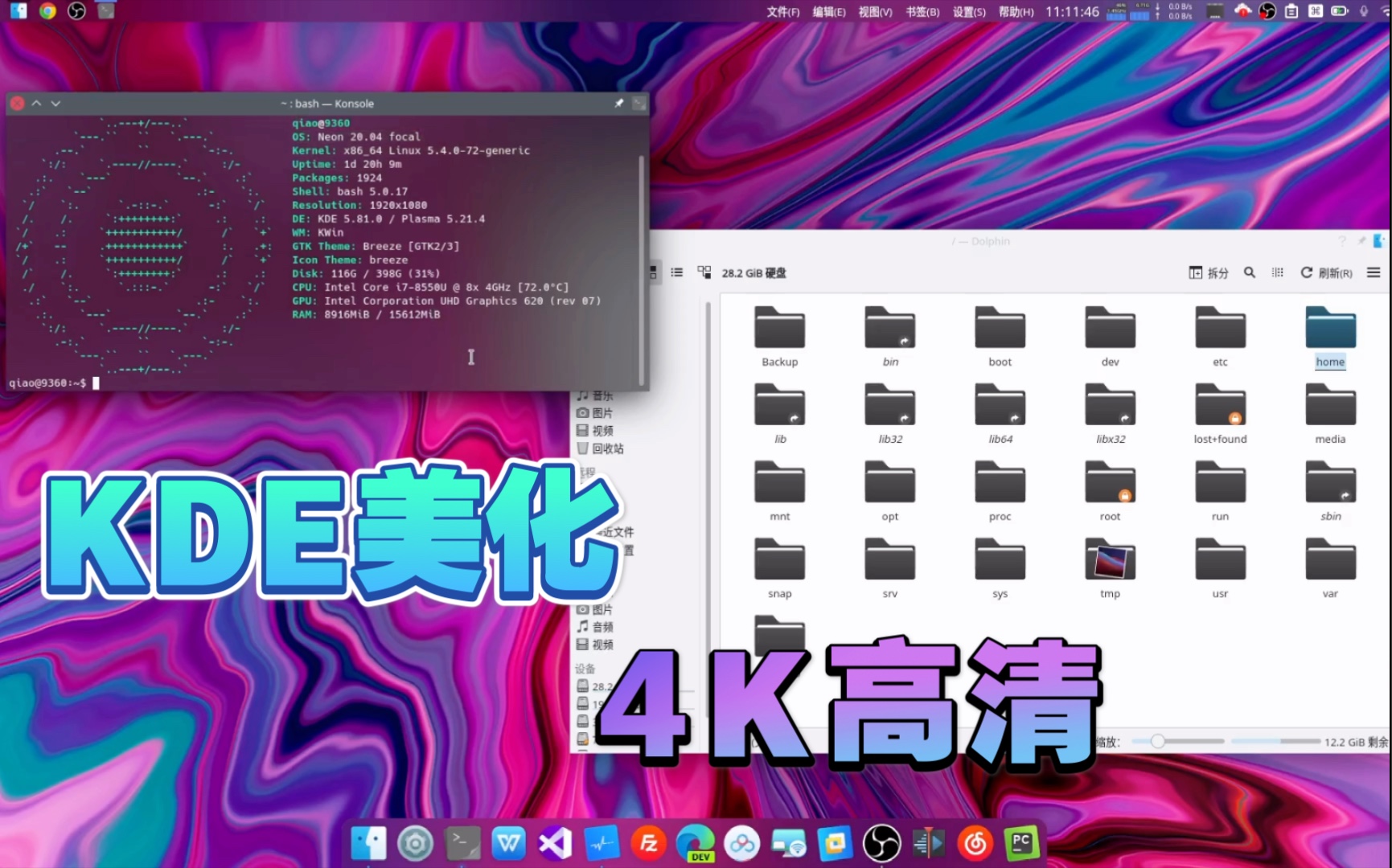Viewport: 1392px width, 868px height.
Task: Click the 12.2 GiB 剩余 free space text
Action: (x=1356, y=742)
